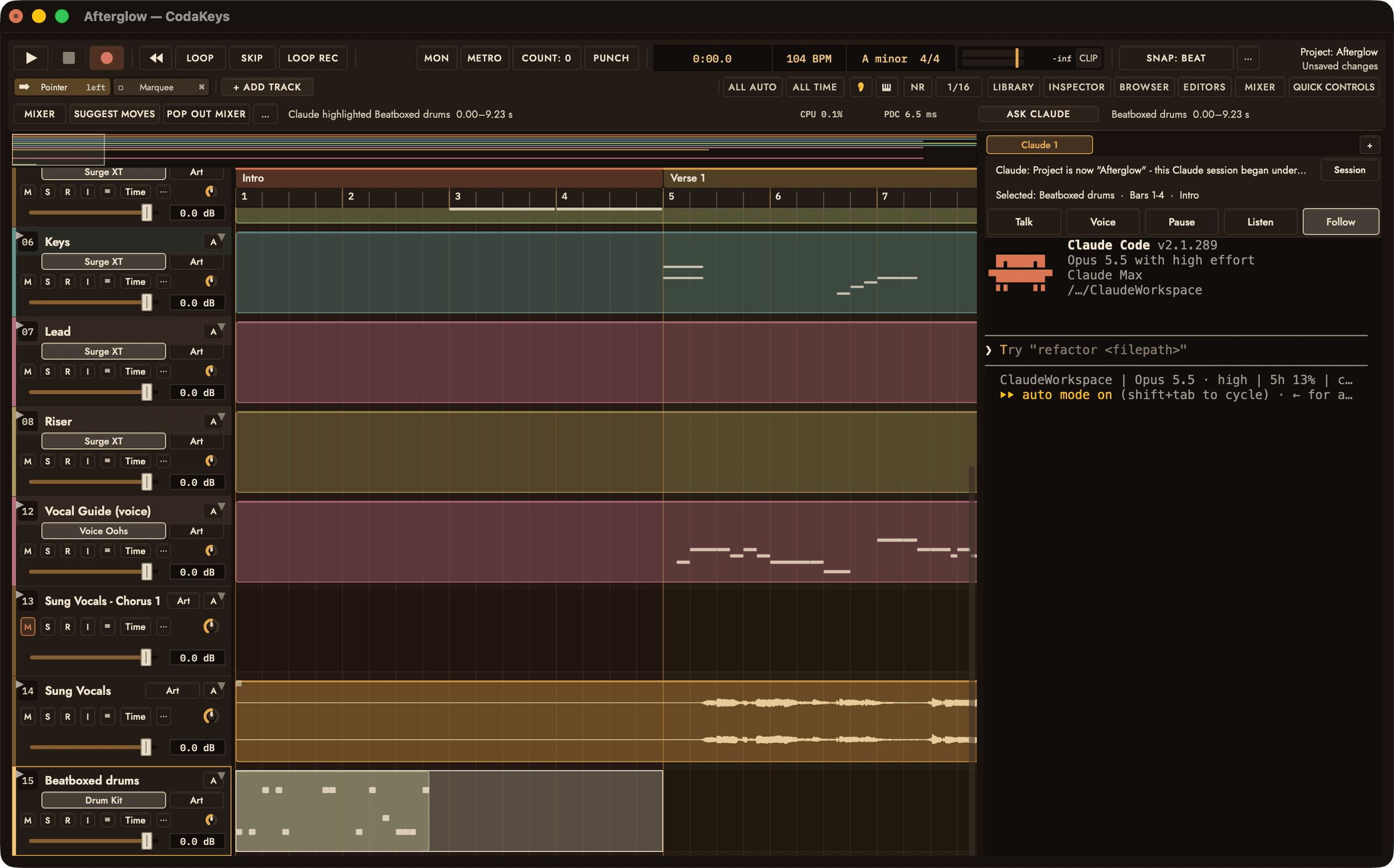1394x868 pixels.
Task: Open the LIBRARY panel
Action: (1013, 87)
